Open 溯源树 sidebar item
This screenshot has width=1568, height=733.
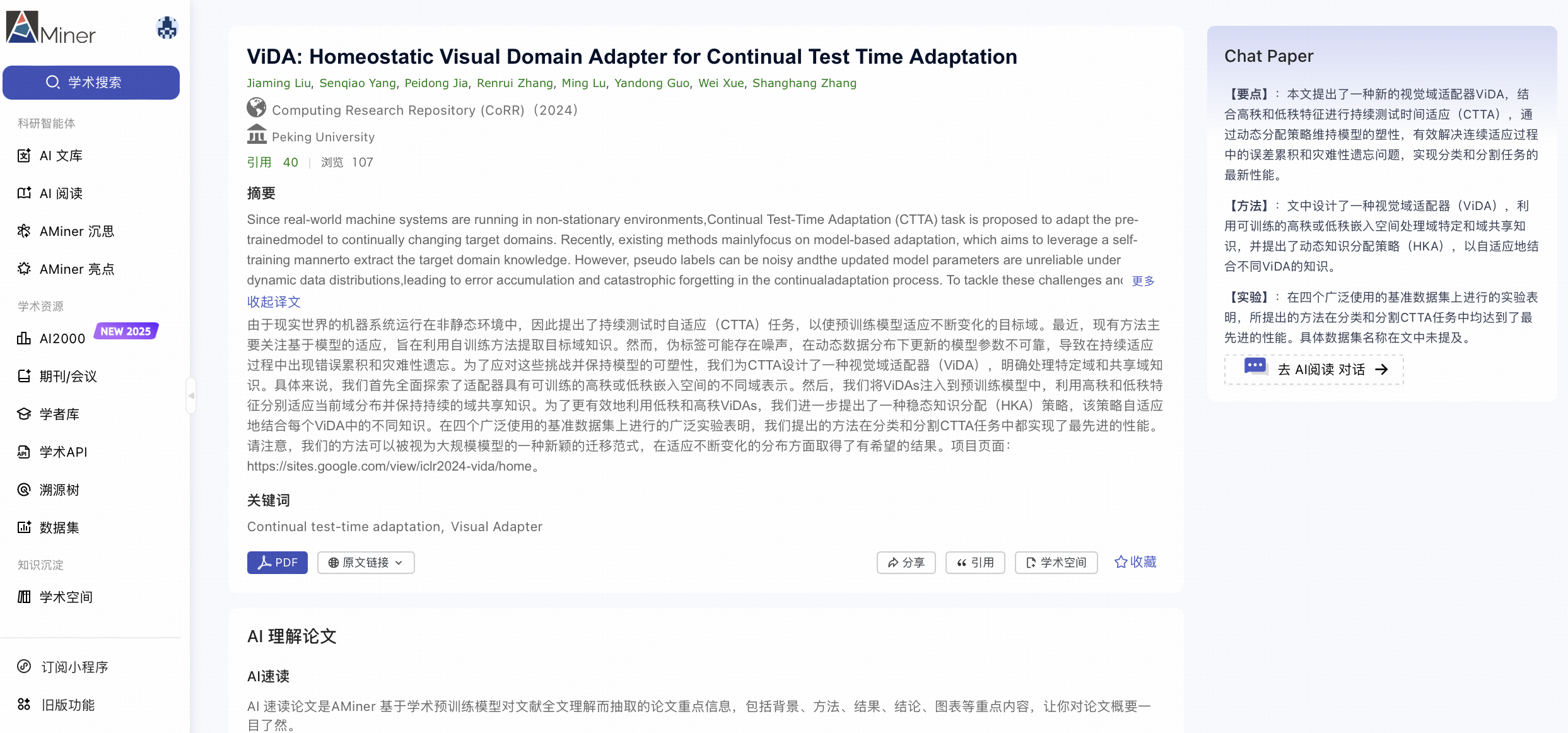point(59,490)
